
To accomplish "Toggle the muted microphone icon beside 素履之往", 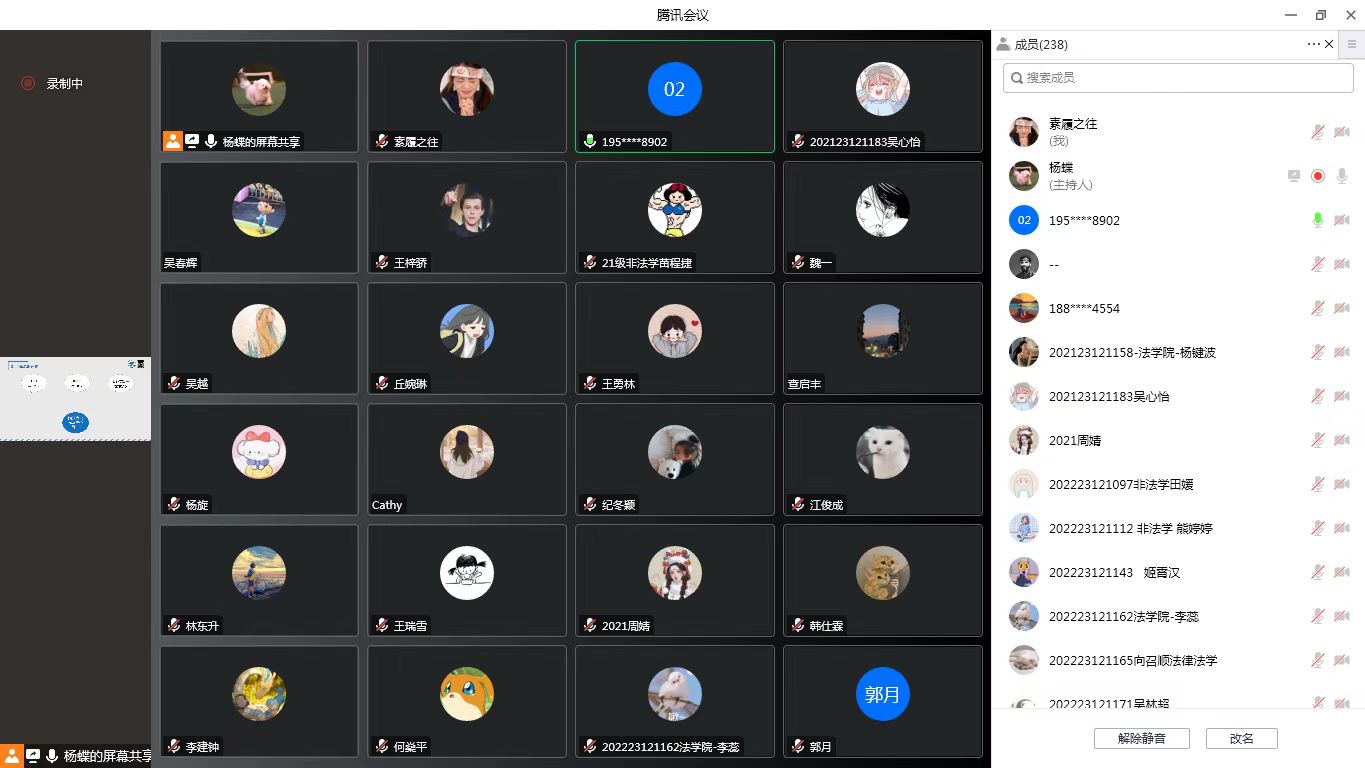I will pyautogui.click(x=1318, y=132).
